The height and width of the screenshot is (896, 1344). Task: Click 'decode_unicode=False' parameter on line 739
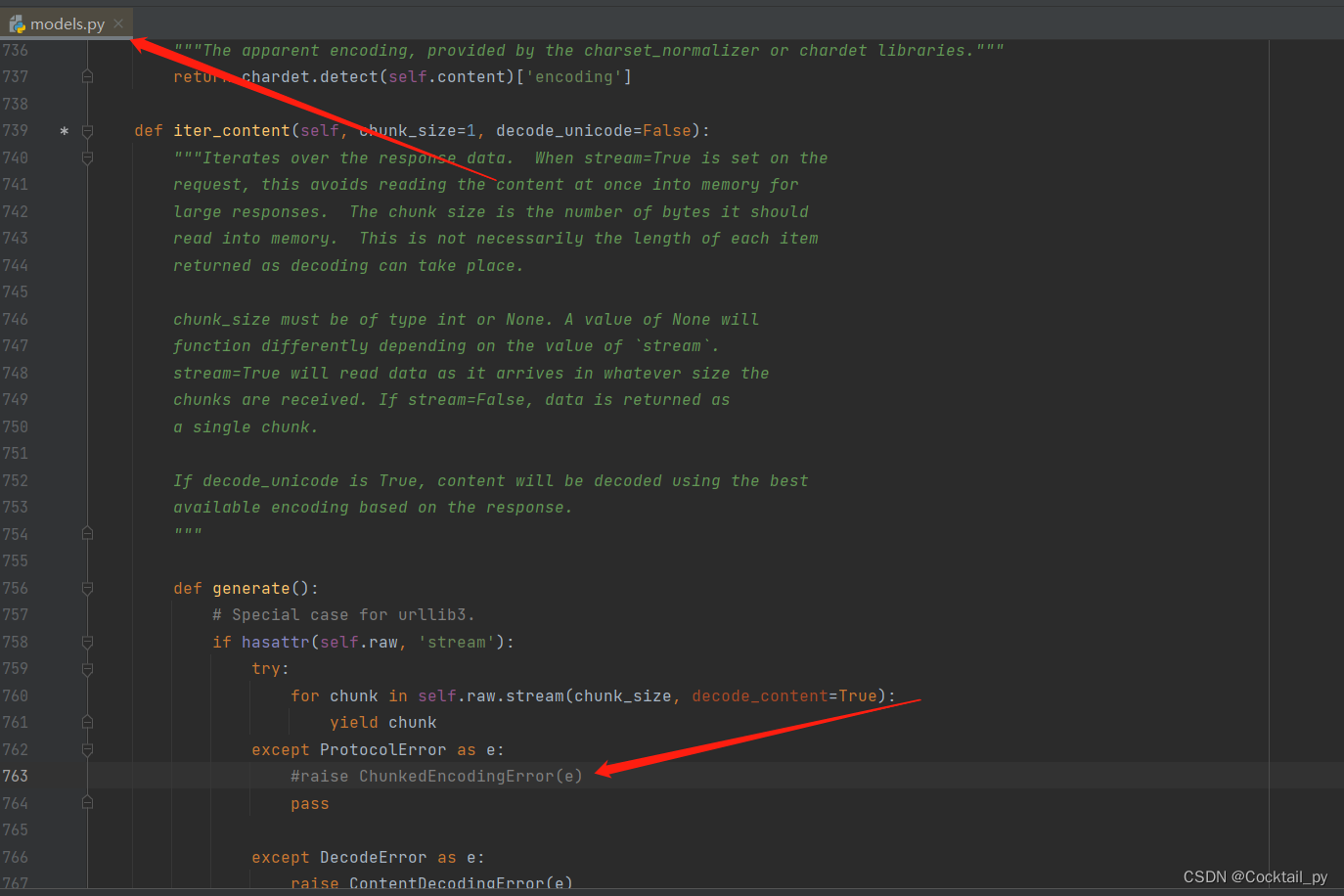(594, 131)
